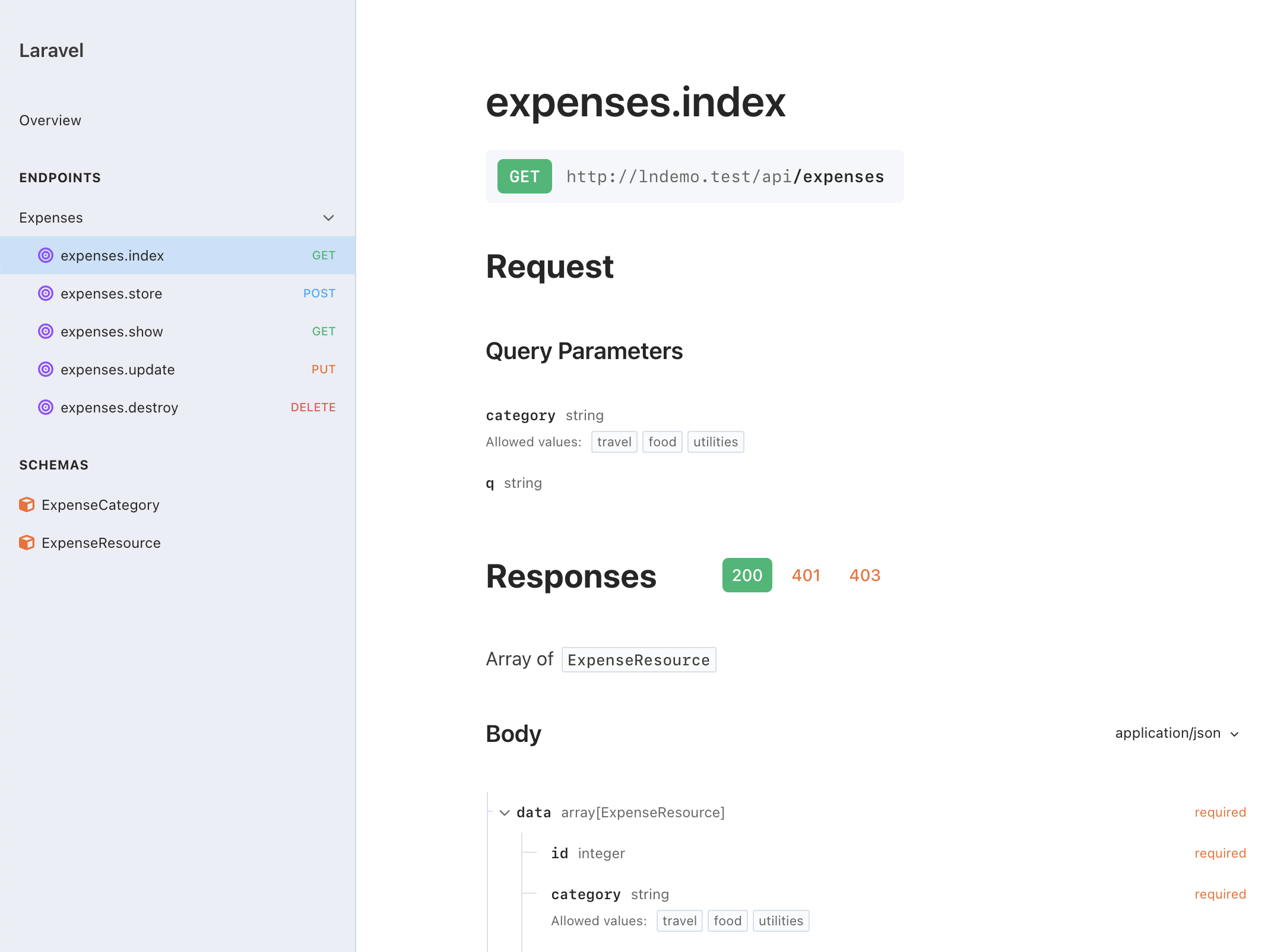Click the expenses.destroy endpoint target icon

(x=46, y=407)
